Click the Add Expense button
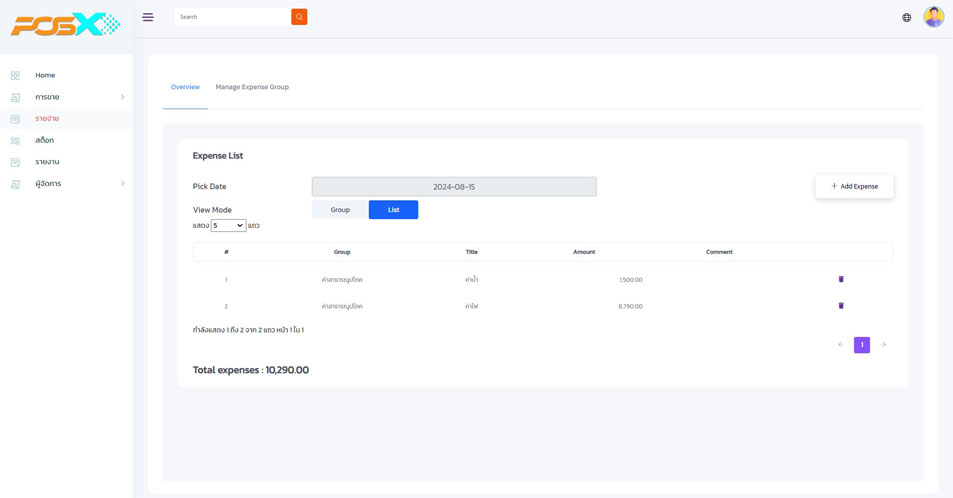Screen dimensions: 953x498 (x=854, y=186)
